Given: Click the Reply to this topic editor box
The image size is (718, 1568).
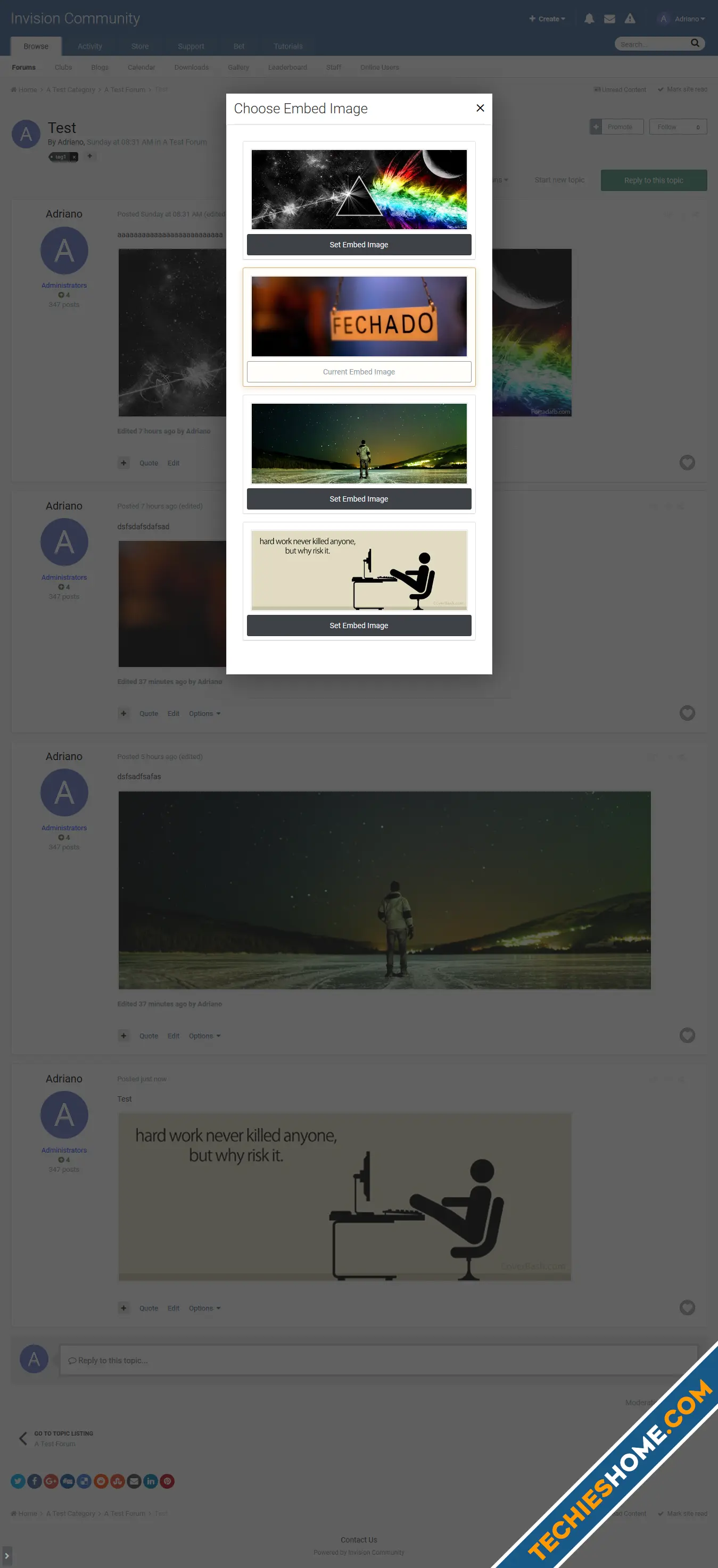Looking at the screenshot, I should pyautogui.click(x=378, y=1361).
